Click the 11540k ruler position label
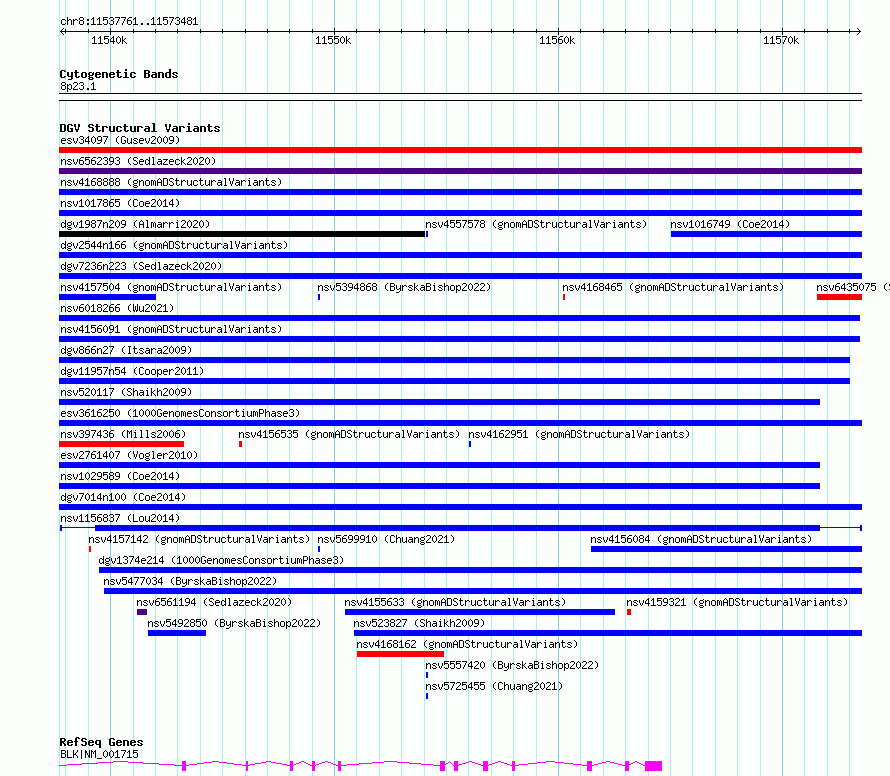Viewport: 890px width, 776px height. pos(109,40)
